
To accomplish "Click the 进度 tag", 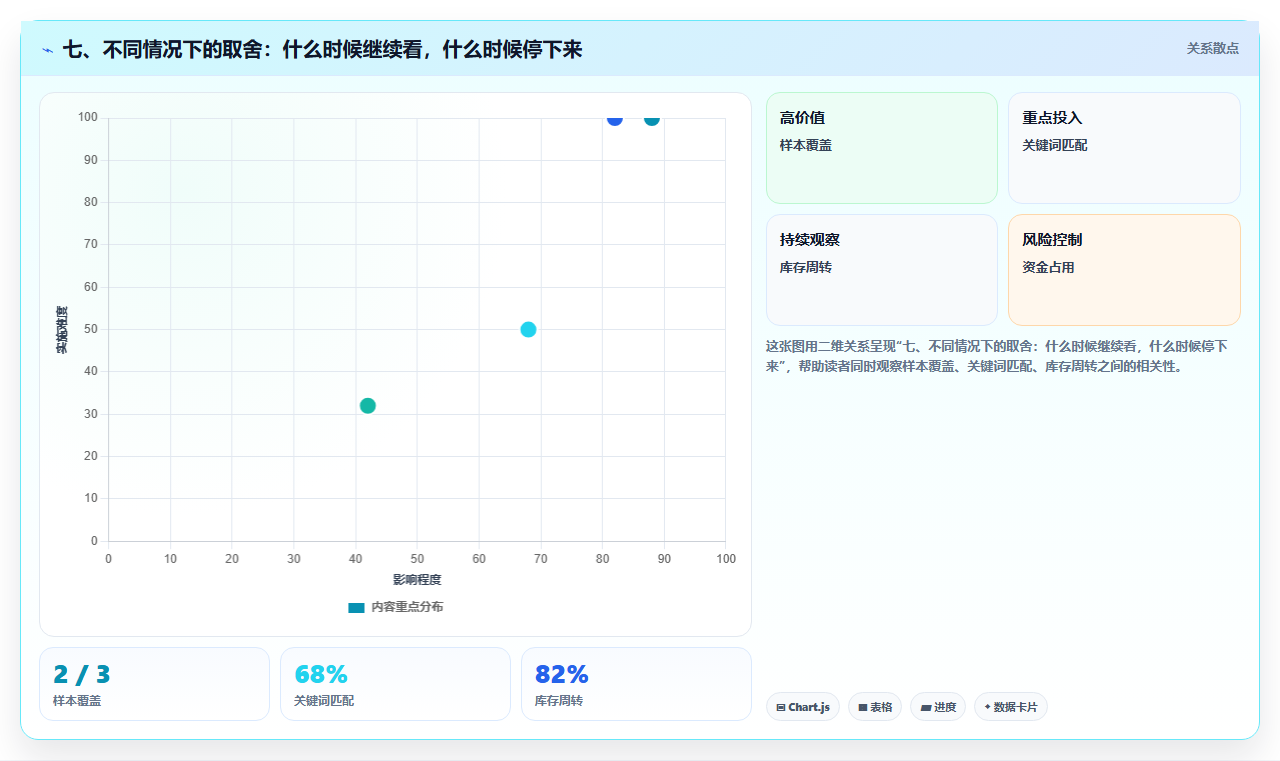I will point(938,707).
